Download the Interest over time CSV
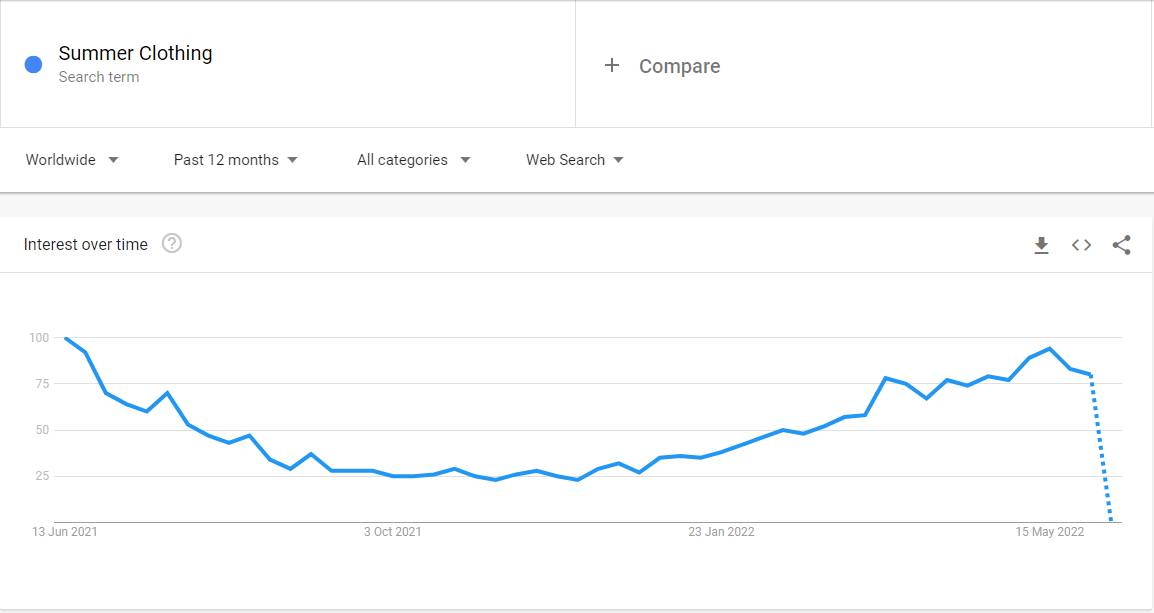Viewport: 1154px width, 613px height. tap(1041, 245)
